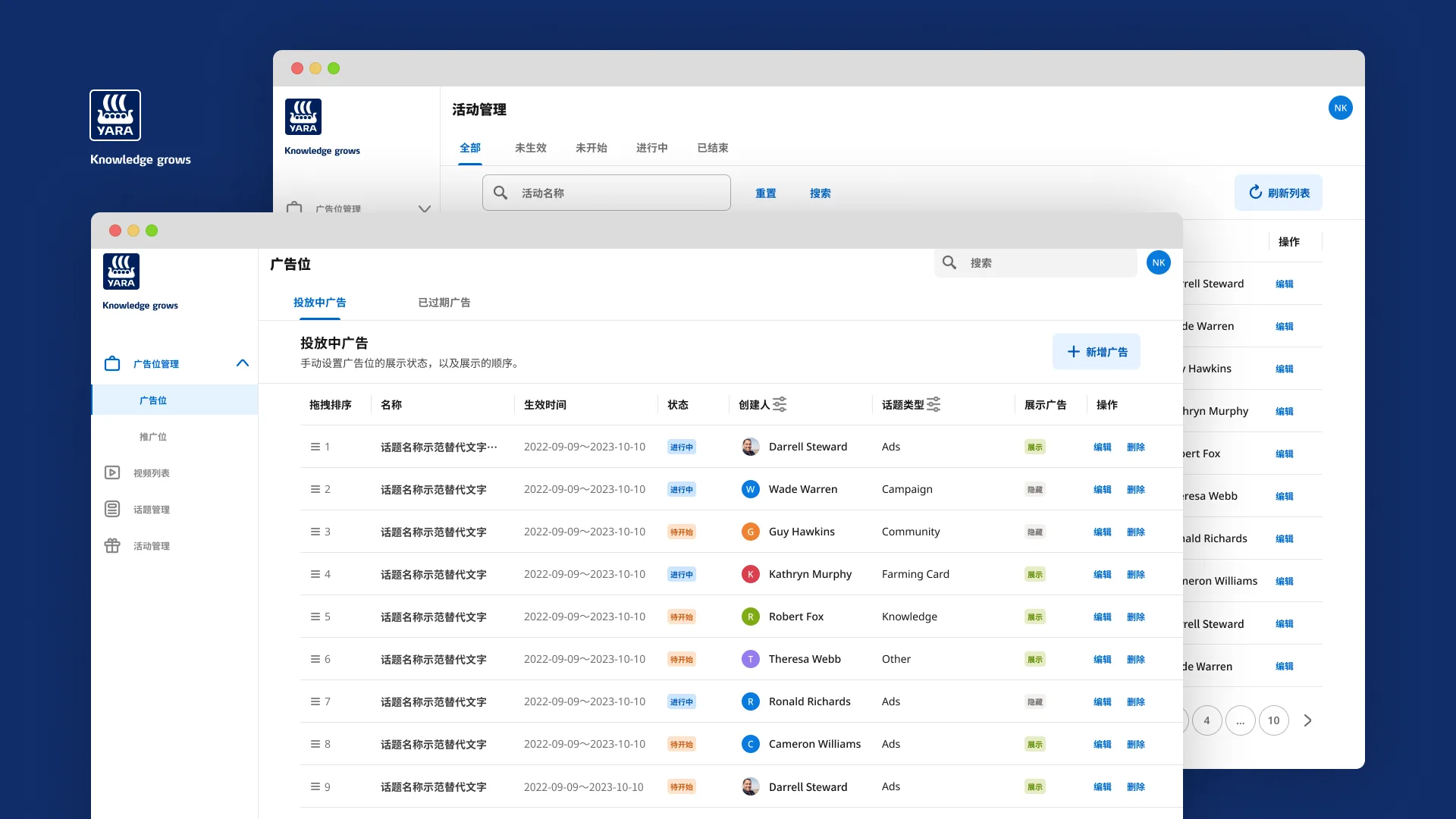The width and height of the screenshot is (1456, 819).
Task: Click the YARA logo in the front window sidebar
Action: point(121,271)
